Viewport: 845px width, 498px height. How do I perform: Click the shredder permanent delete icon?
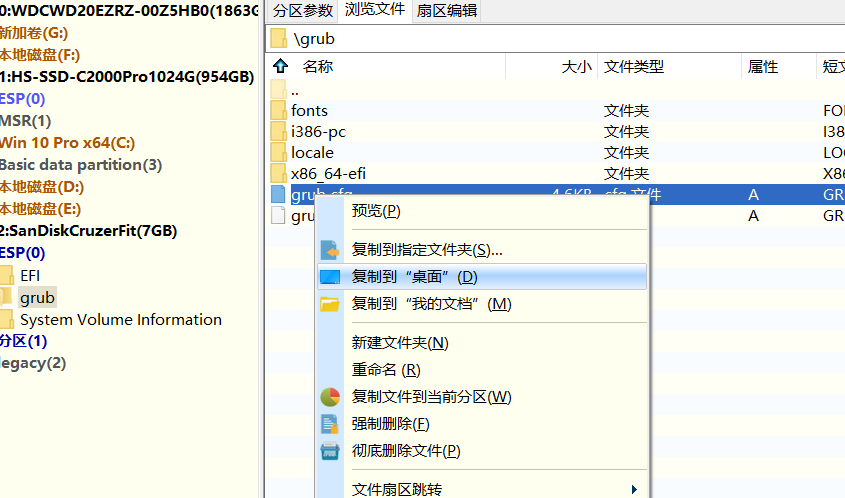[330, 451]
